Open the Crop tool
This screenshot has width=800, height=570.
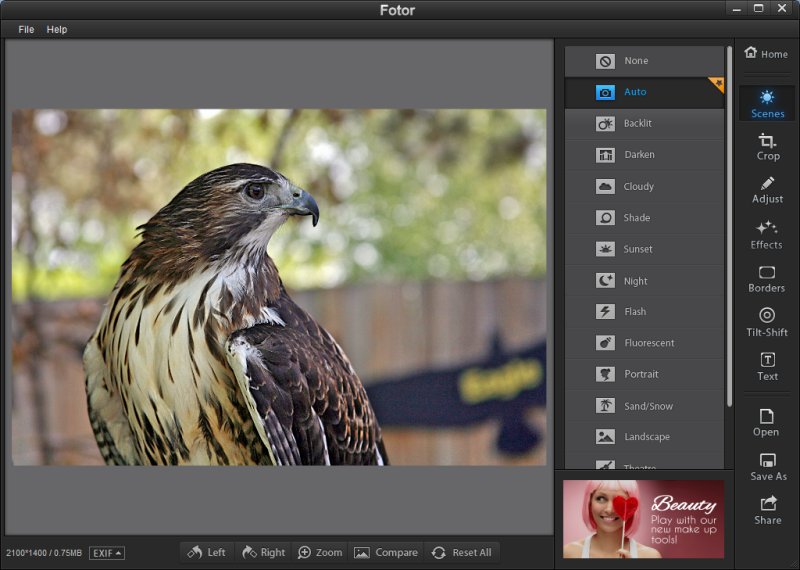tap(767, 147)
